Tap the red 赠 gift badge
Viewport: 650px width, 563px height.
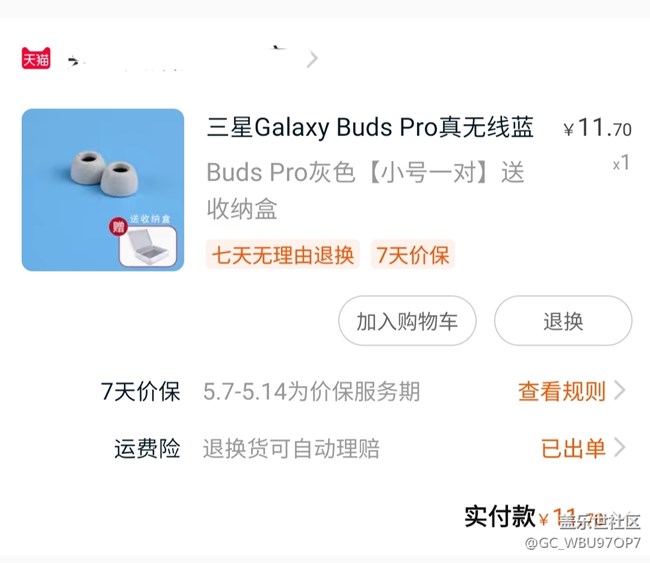point(118,227)
